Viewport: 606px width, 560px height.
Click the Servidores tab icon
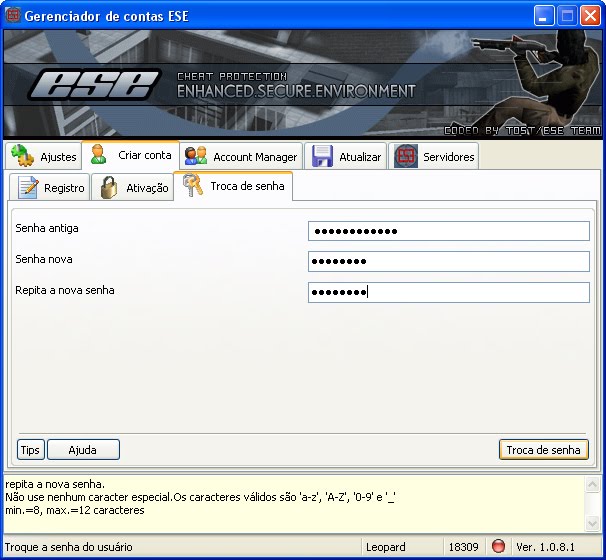(405, 157)
